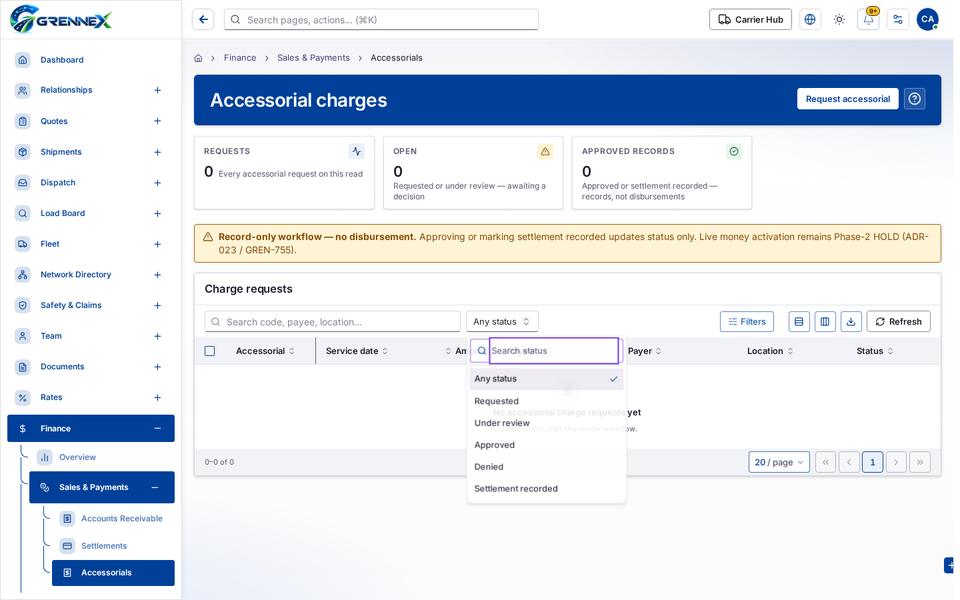Go to the first page arrow
This screenshot has width=960, height=600.
point(825,462)
